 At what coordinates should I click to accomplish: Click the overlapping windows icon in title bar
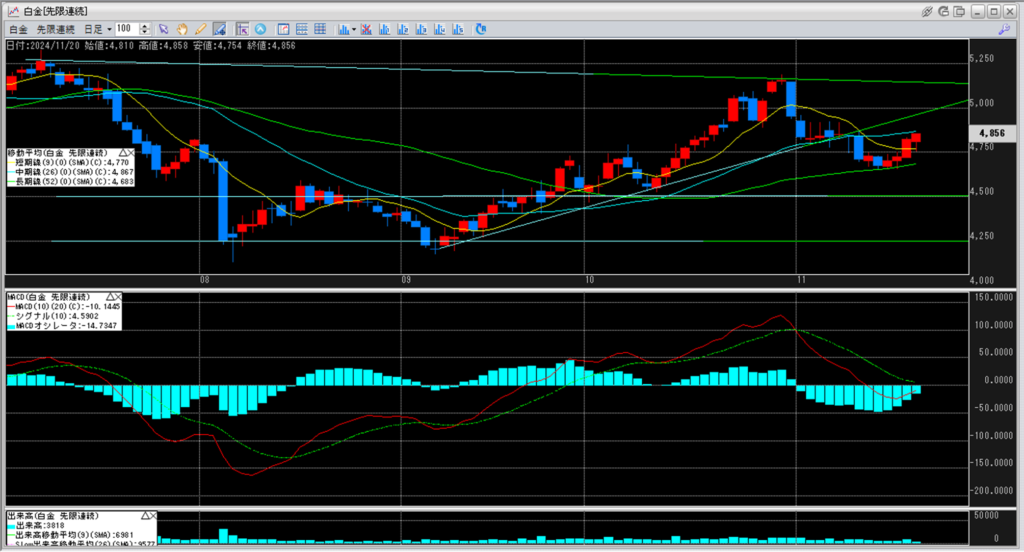coord(959,11)
